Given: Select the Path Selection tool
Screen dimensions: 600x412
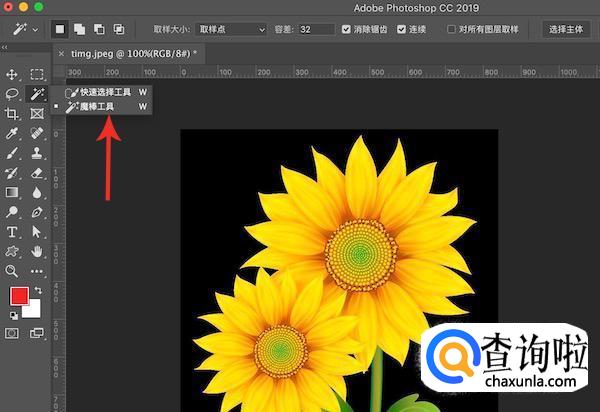Looking at the screenshot, I should pos(37,232).
